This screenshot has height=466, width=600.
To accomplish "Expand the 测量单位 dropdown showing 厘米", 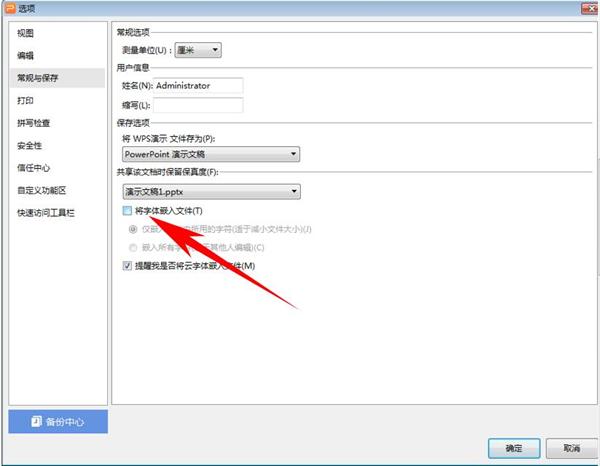I will [198, 50].
